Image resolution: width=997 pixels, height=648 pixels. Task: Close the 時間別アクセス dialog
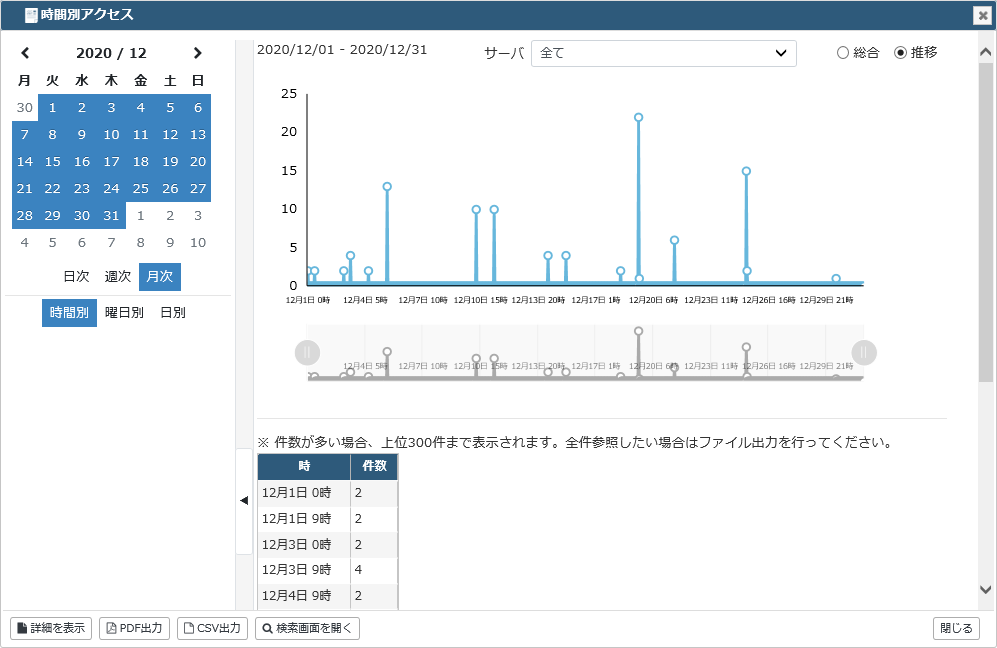pyautogui.click(x=982, y=15)
